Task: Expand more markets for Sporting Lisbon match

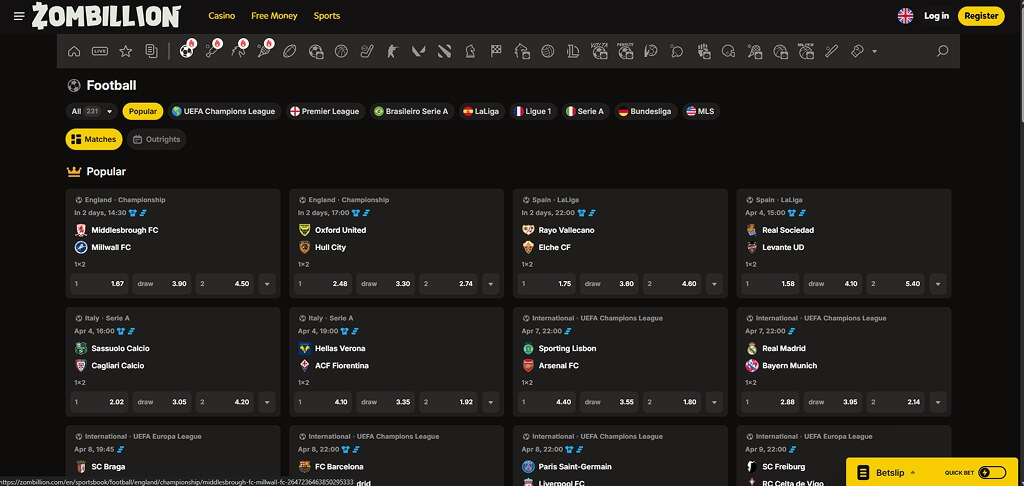Action: click(714, 402)
